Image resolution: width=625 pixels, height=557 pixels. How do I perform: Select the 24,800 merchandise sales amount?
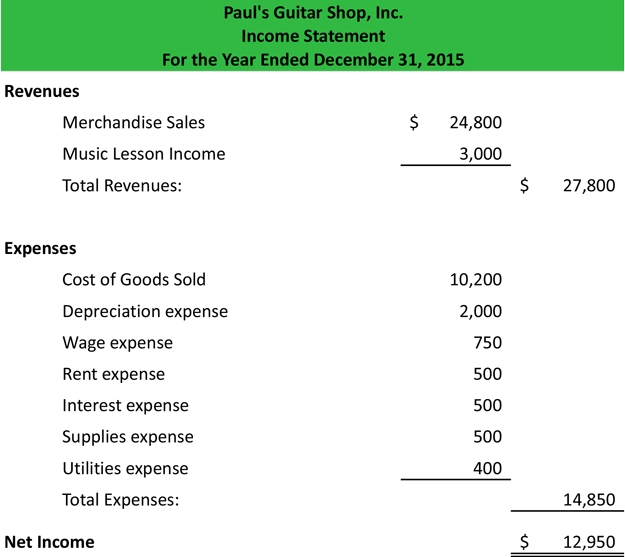tap(475, 123)
